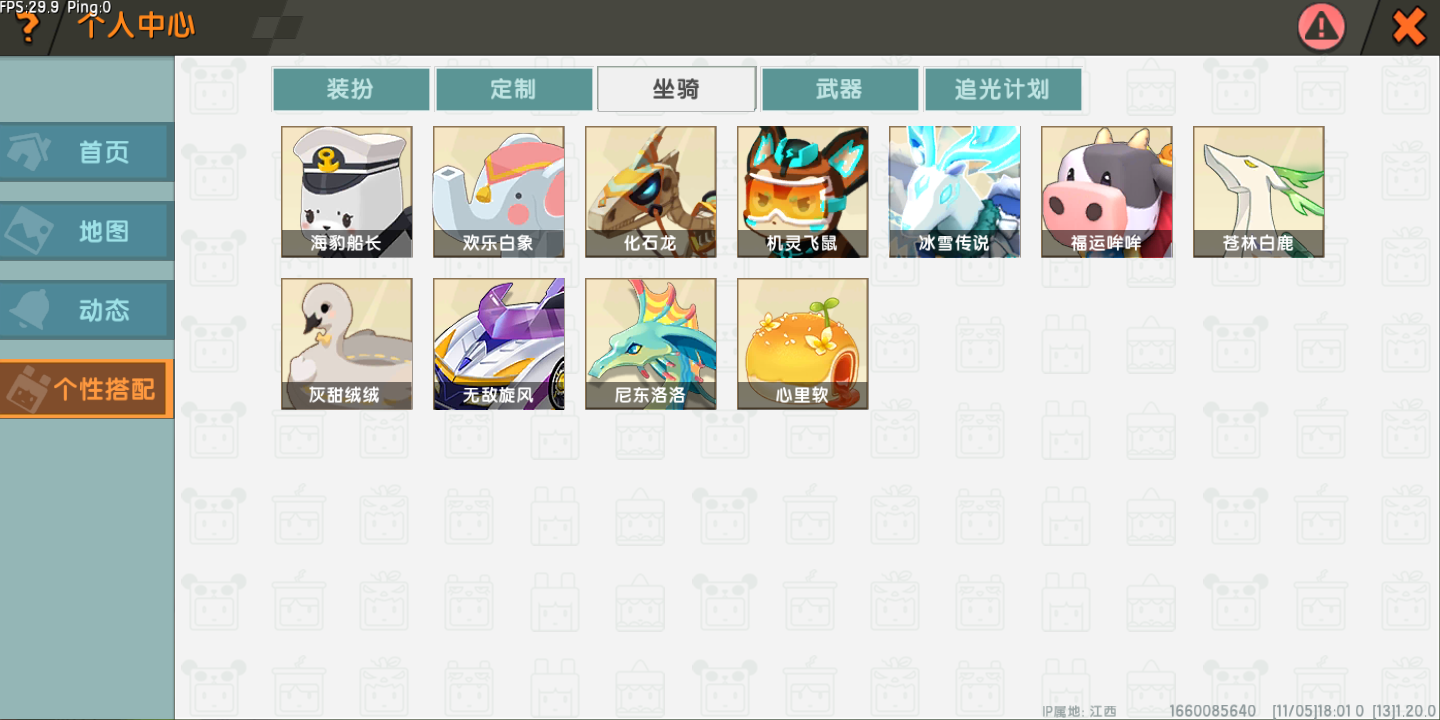
Task: Choose the 冰雪传说 mount
Action: pyautogui.click(x=955, y=192)
